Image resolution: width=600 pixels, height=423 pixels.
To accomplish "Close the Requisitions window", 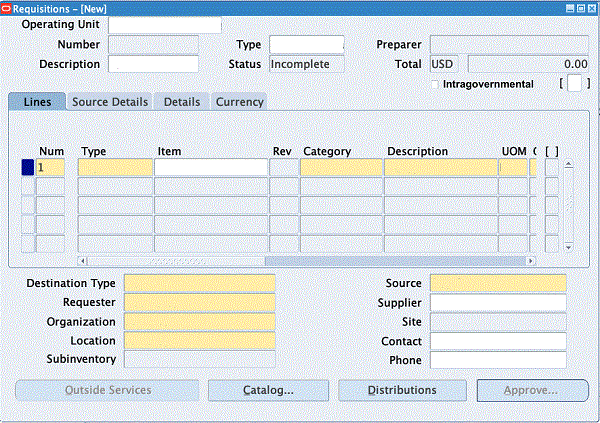I will click(x=591, y=8).
